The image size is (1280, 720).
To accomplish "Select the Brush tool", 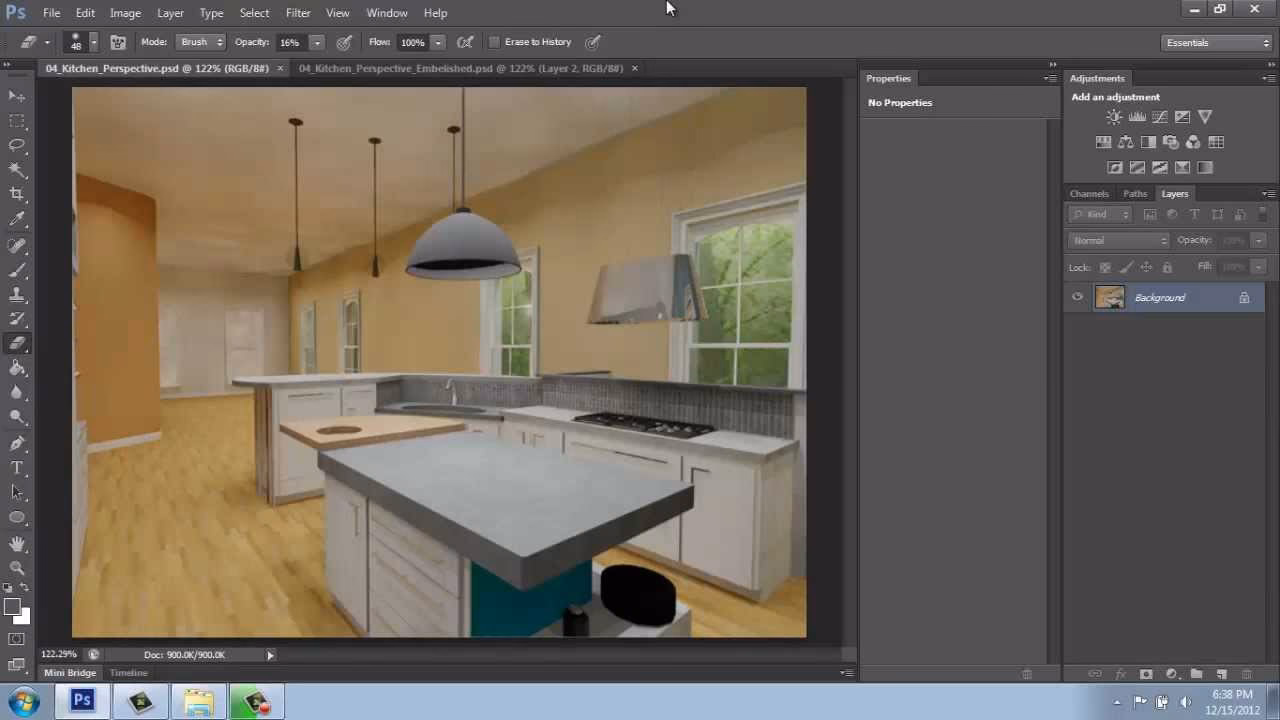I will [x=17, y=268].
